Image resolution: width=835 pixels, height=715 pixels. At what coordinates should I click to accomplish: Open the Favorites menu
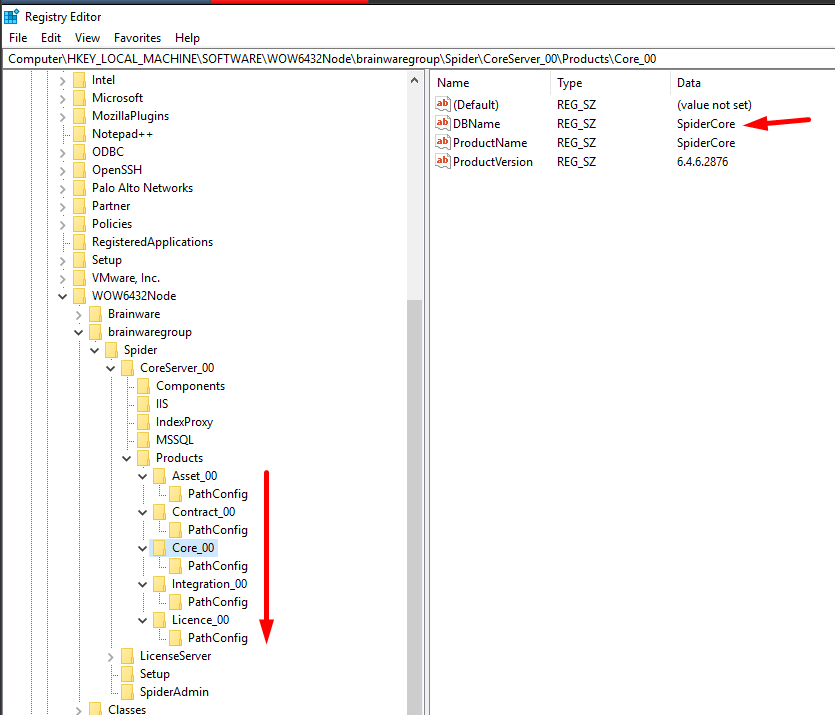(x=137, y=38)
